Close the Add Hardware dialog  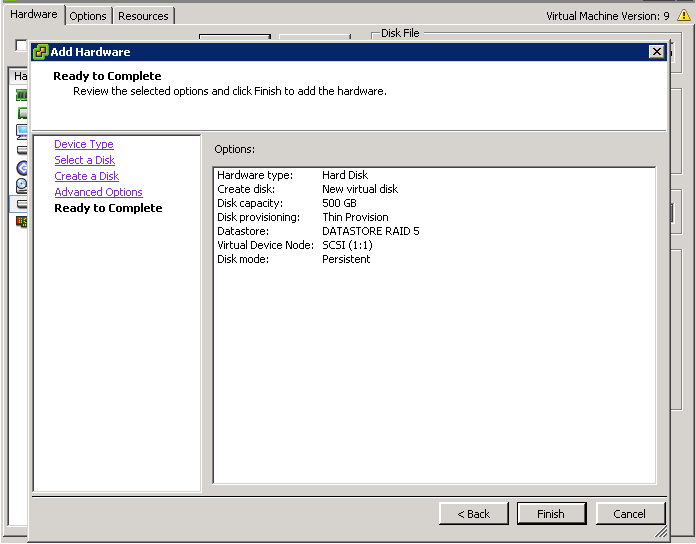click(x=656, y=52)
